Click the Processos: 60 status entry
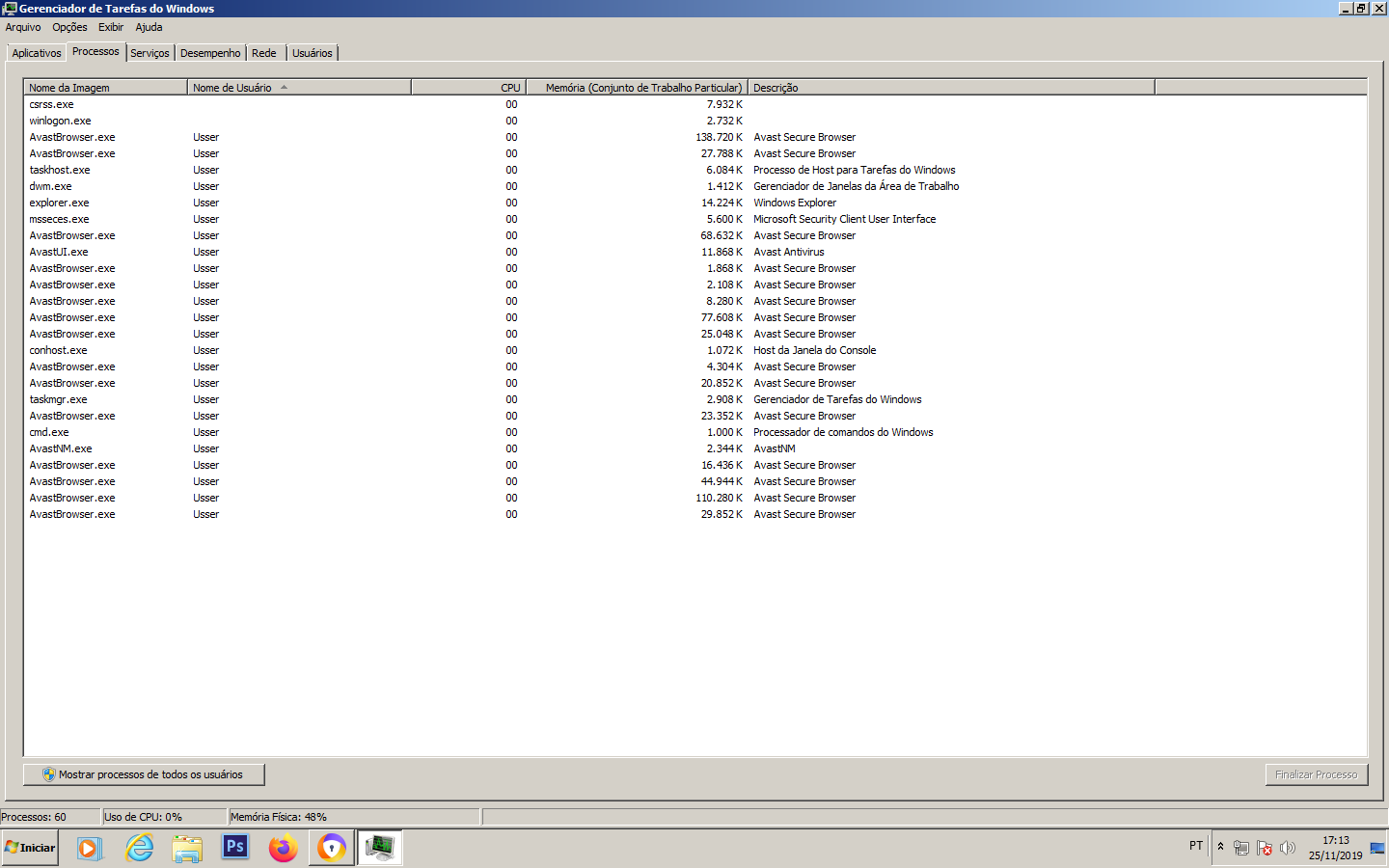This screenshot has width=1389, height=868. tap(50, 817)
